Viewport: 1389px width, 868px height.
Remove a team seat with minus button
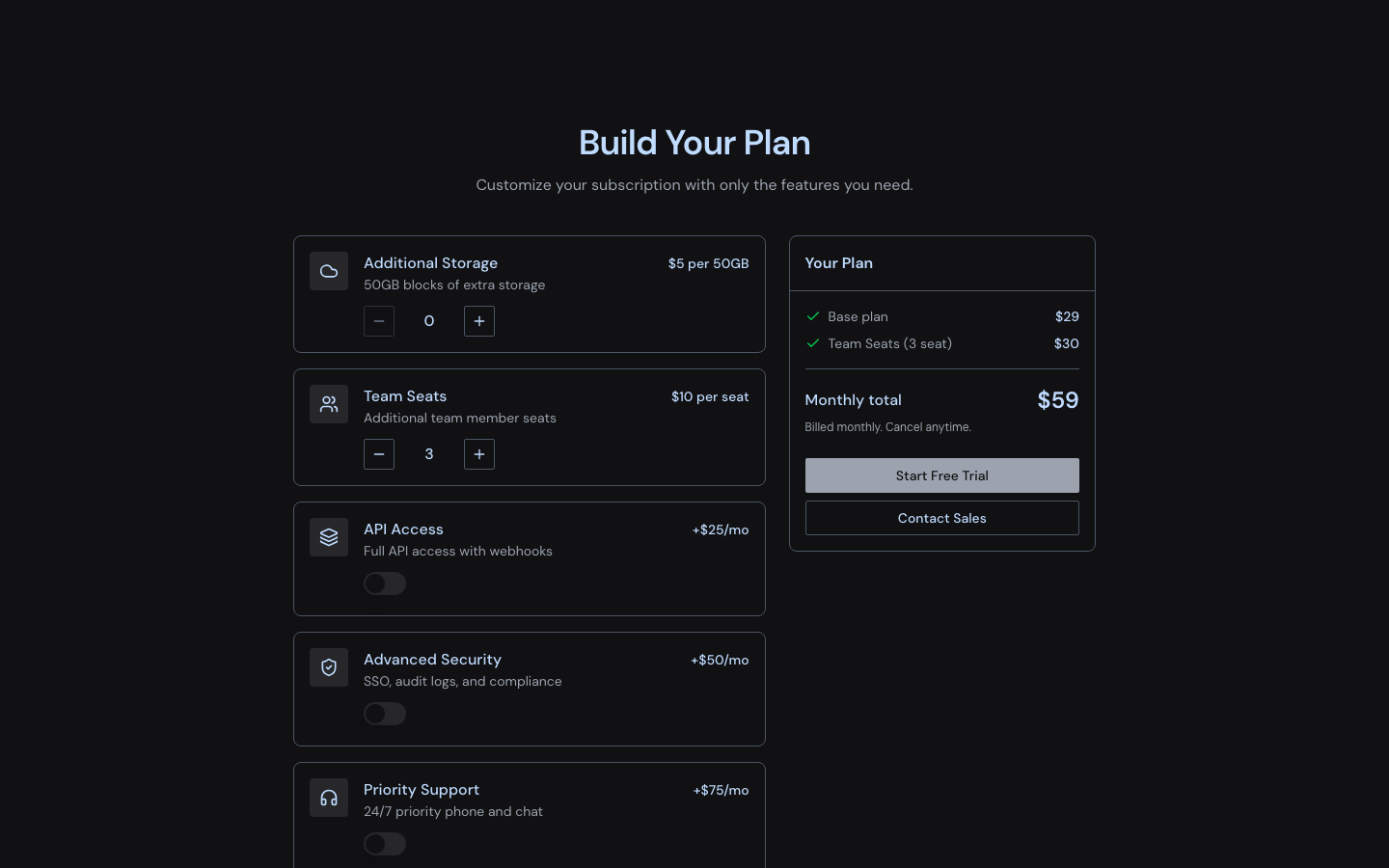coord(379,454)
